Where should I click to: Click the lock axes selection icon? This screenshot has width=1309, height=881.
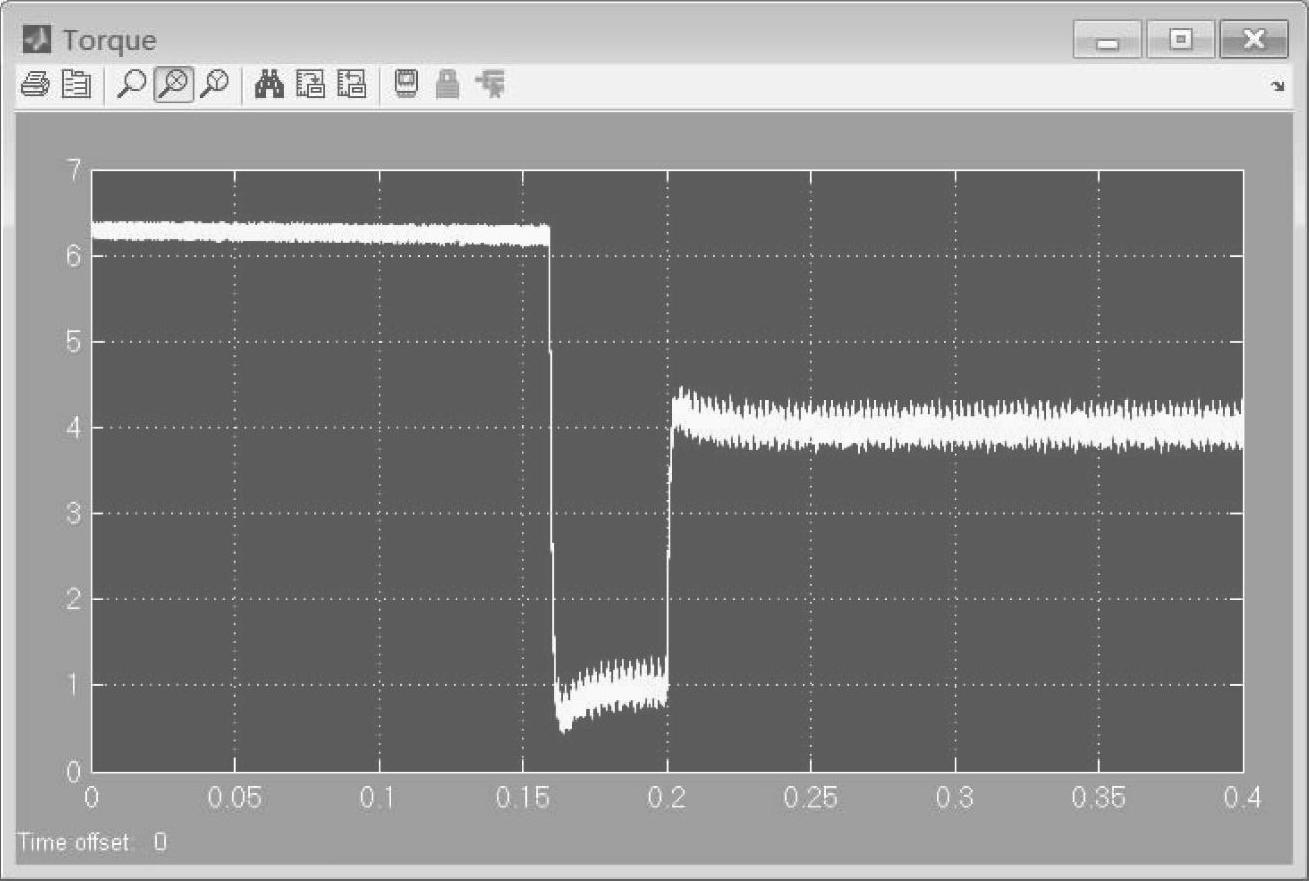click(448, 86)
